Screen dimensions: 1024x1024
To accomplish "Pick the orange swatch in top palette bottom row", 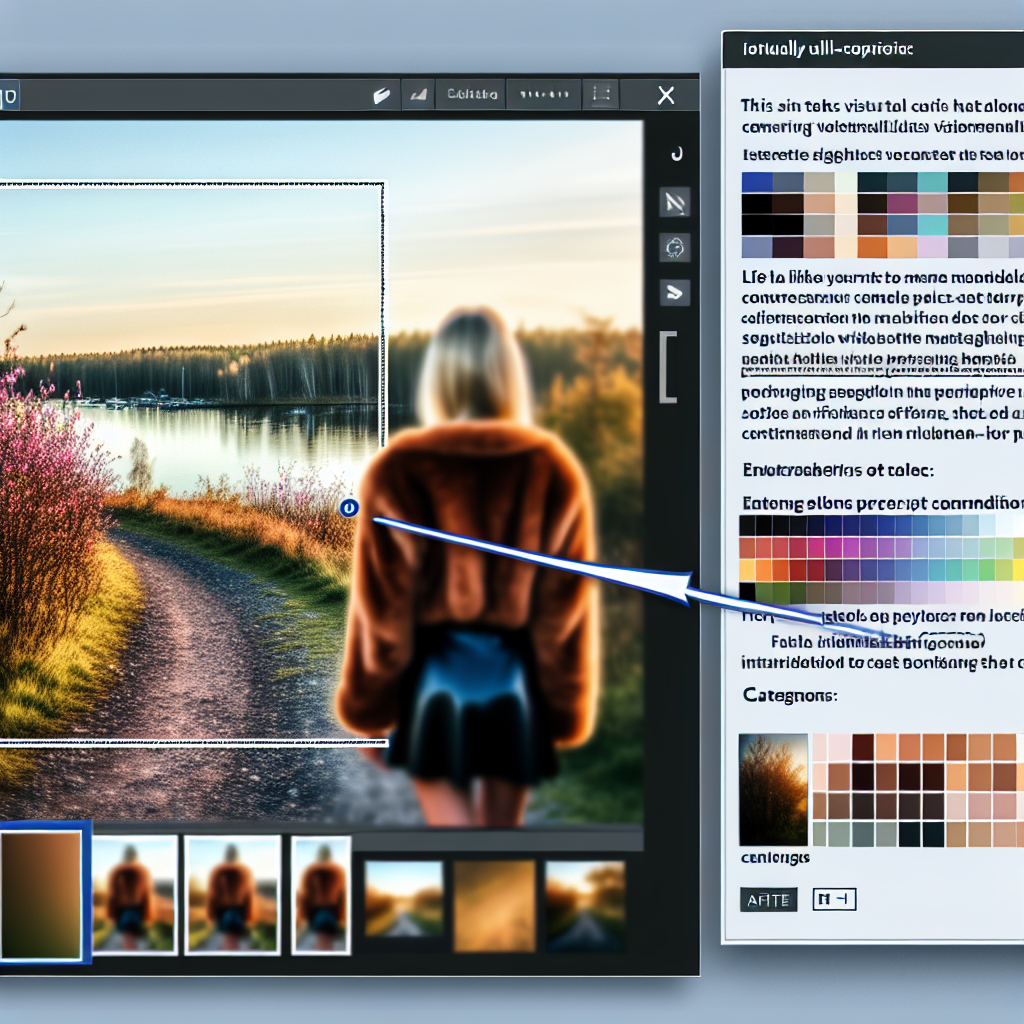I will coord(871,247).
